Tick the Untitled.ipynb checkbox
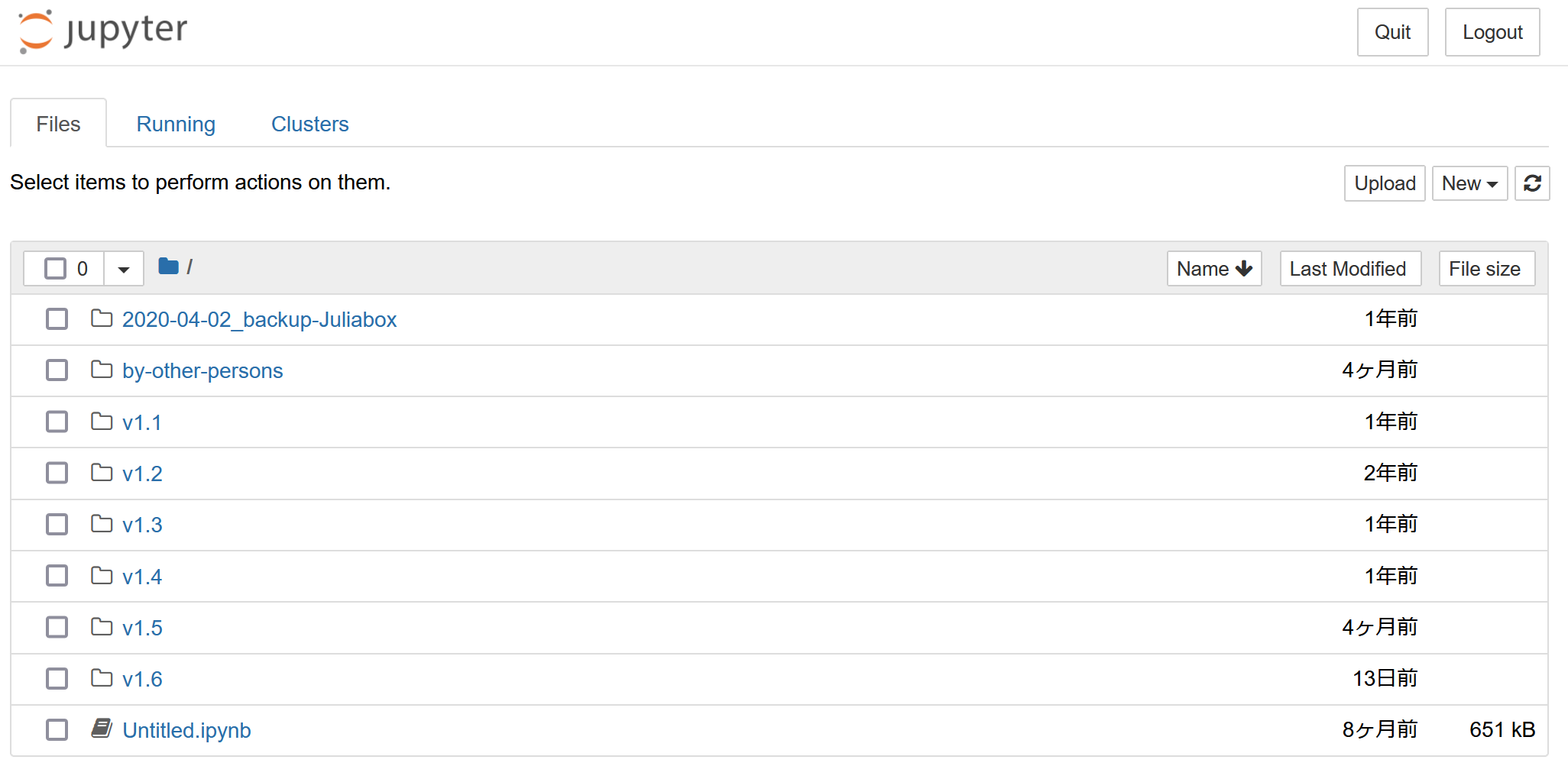This screenshot has width=1568, height=779. (x=57, y=730)
